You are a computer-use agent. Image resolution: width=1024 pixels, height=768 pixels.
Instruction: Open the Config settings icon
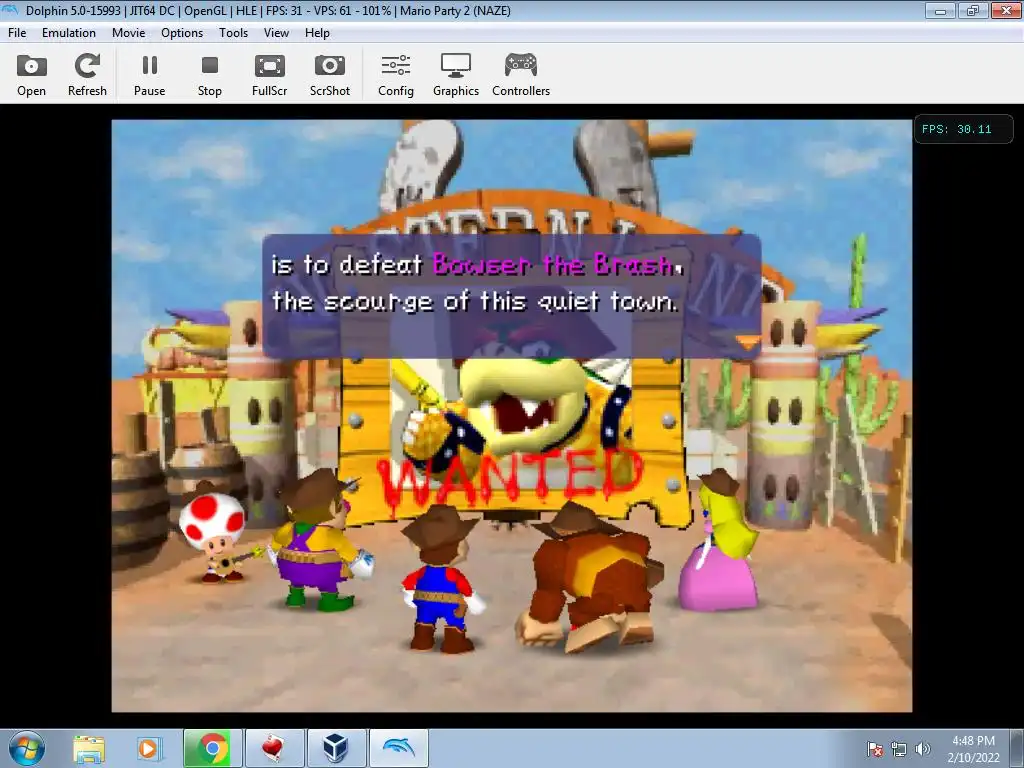[396, 74]
